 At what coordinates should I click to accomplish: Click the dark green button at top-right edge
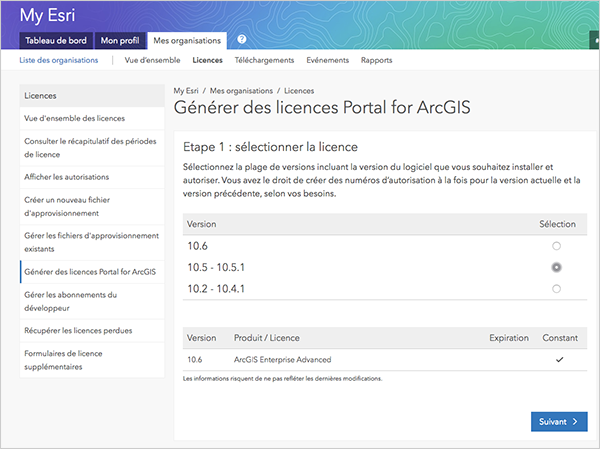tap(595, 41)
